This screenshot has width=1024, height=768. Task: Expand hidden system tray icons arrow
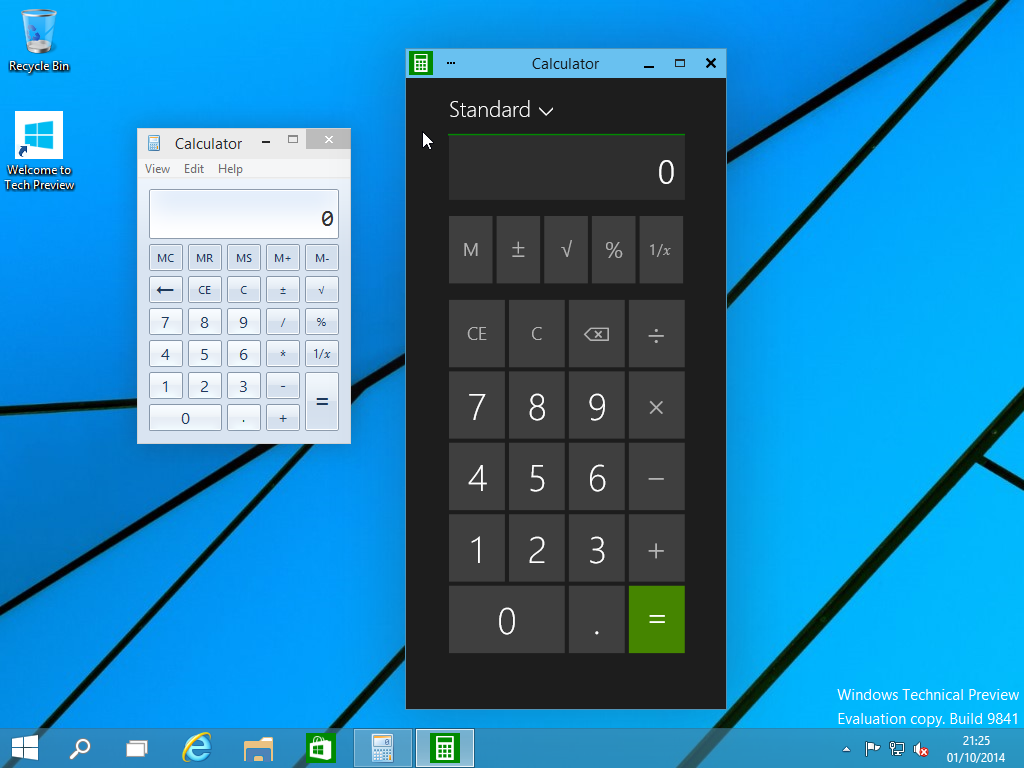[x=846, y=749]
